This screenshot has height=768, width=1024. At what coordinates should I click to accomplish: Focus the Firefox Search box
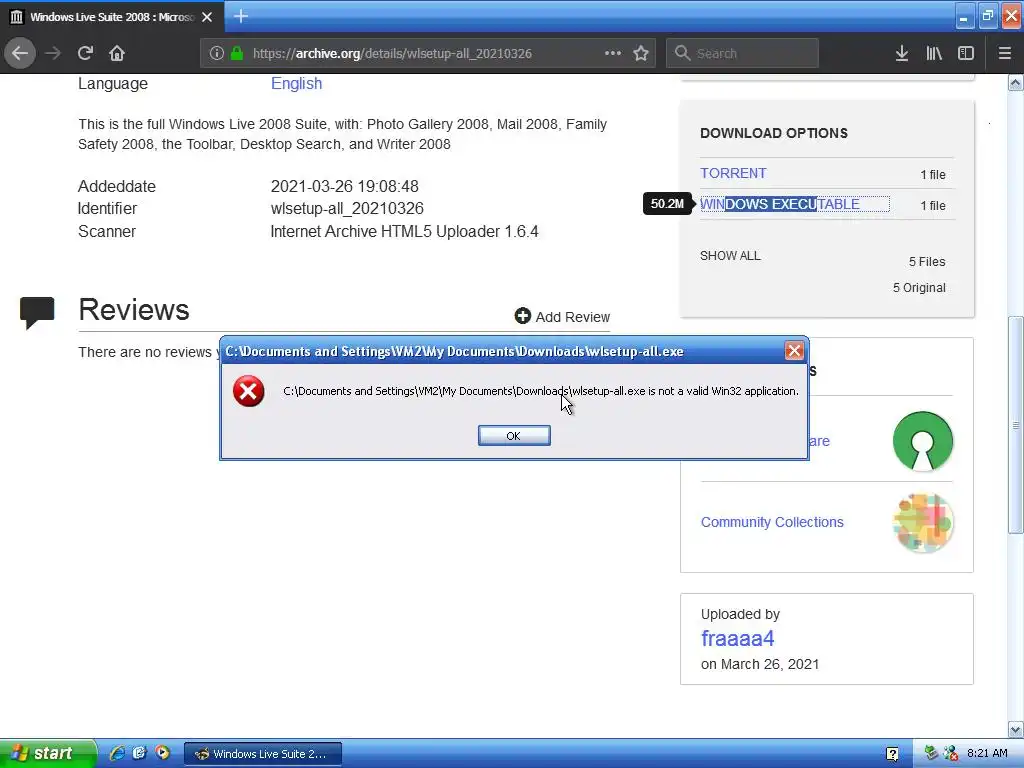(743, 53)
